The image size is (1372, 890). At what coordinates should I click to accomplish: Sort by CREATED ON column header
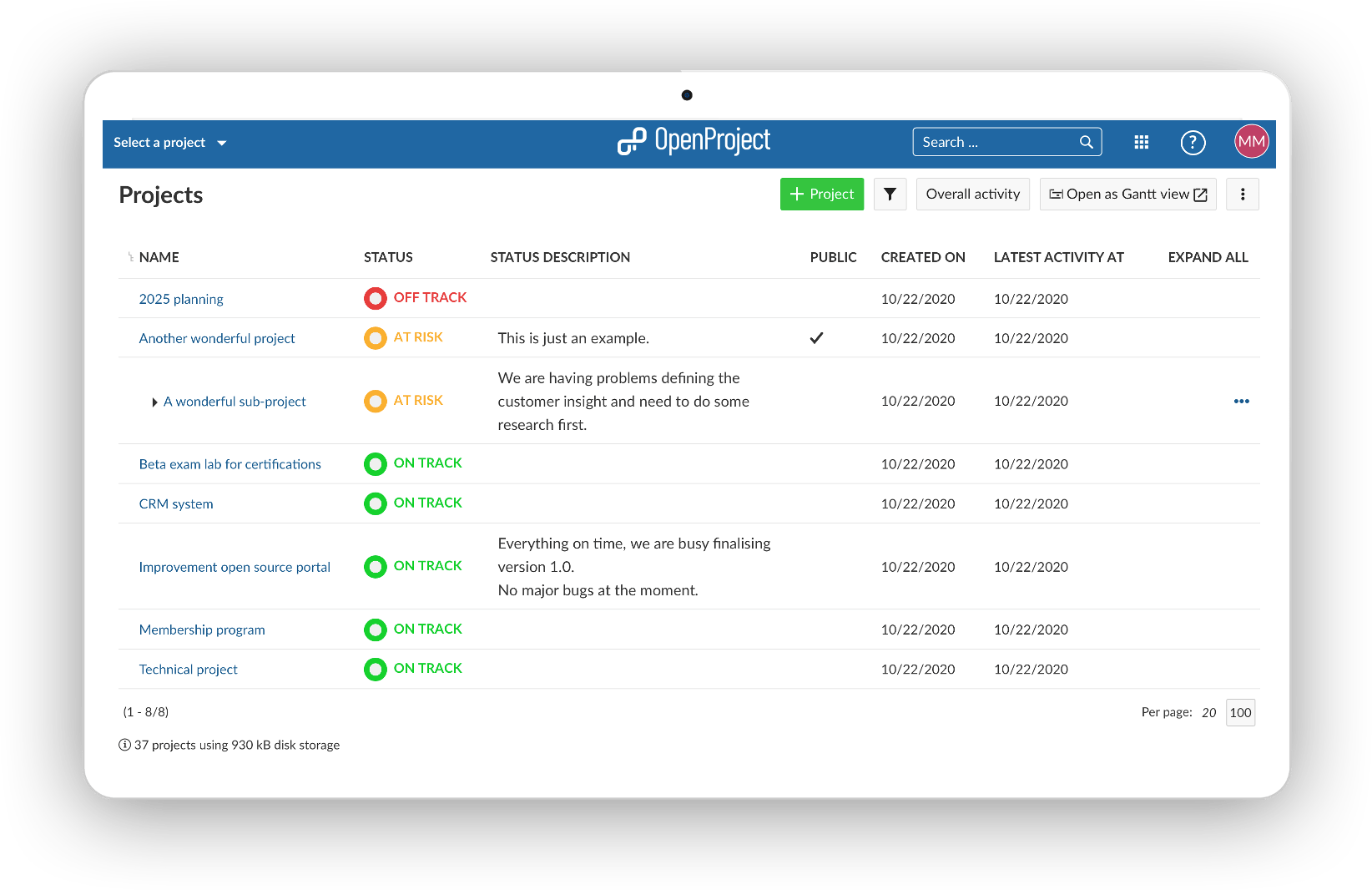tap(922, 257)
